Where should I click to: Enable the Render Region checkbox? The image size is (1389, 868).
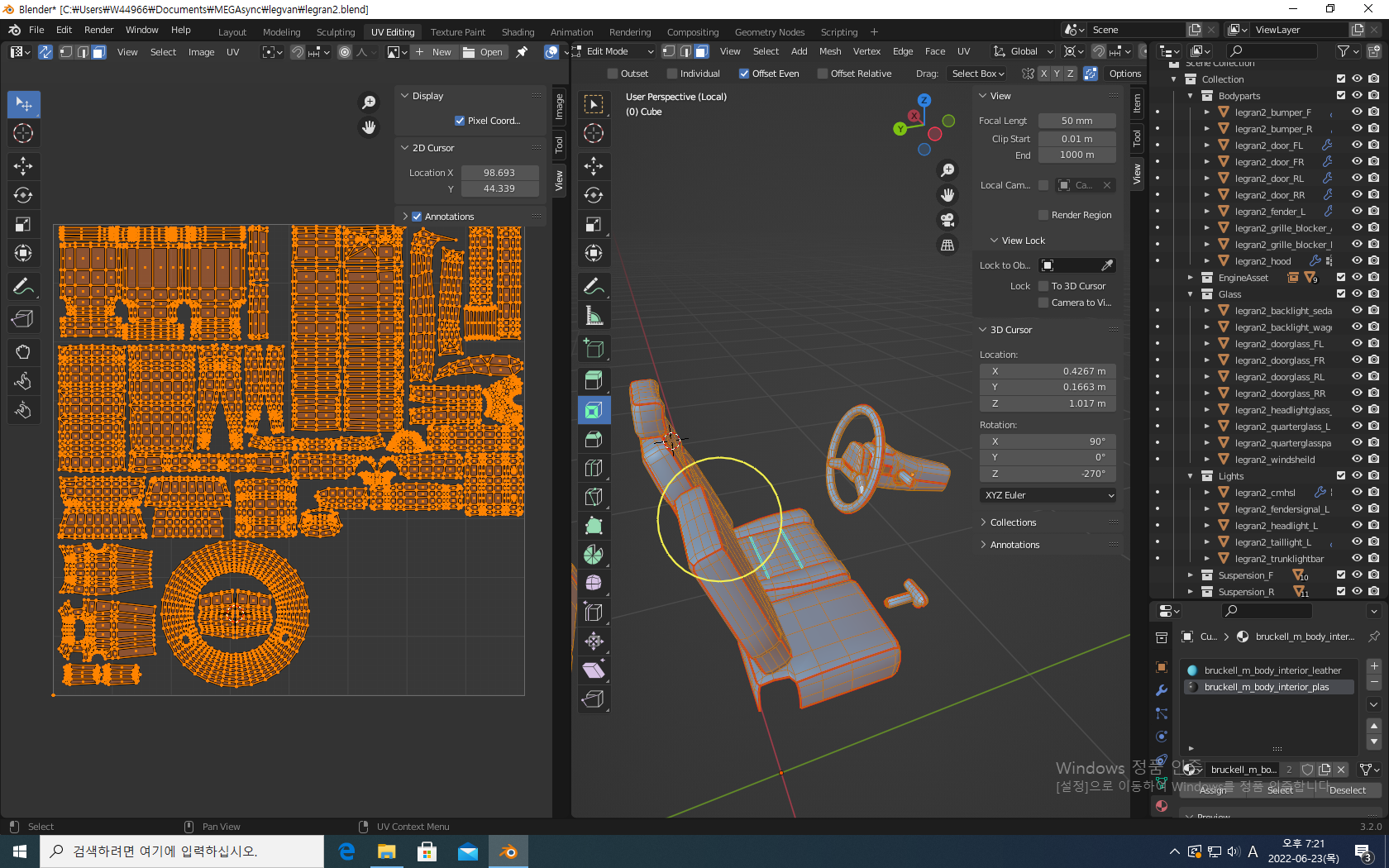(1043, 215)
